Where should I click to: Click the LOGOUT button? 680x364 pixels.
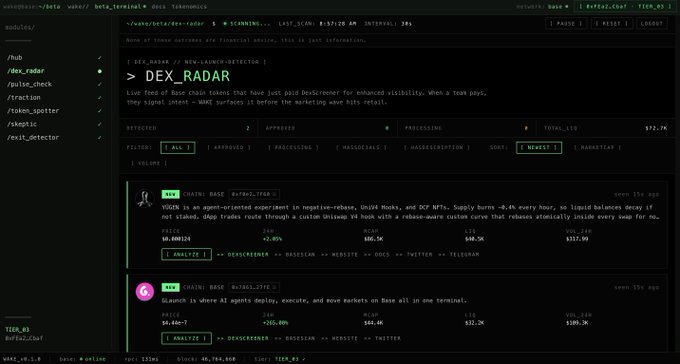pyautogui.click(x=652, y=23)
